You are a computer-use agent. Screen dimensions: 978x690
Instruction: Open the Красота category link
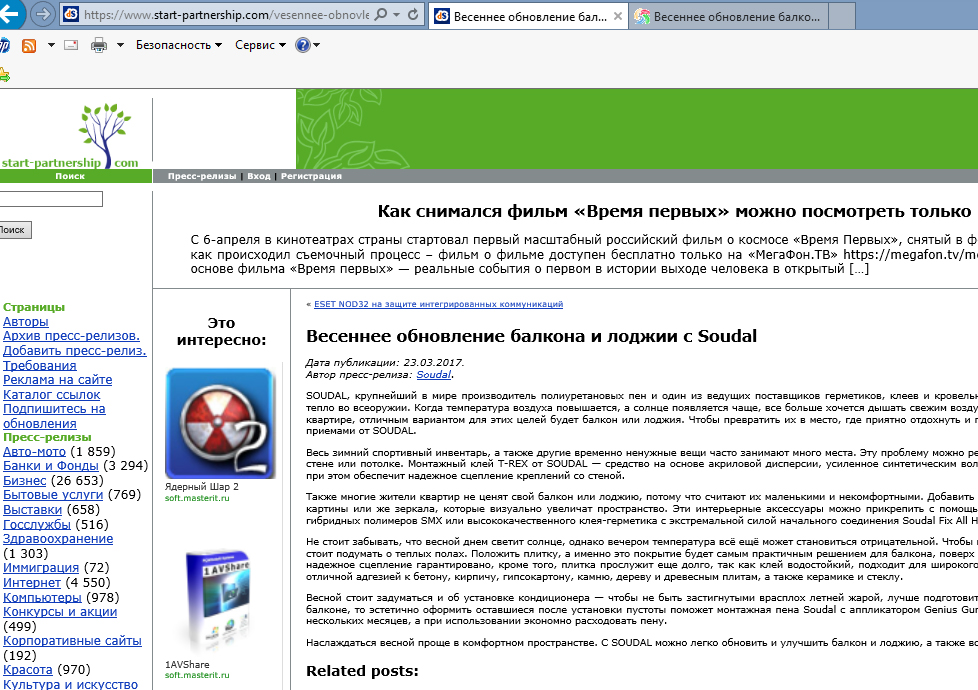(x=27, y=670)
